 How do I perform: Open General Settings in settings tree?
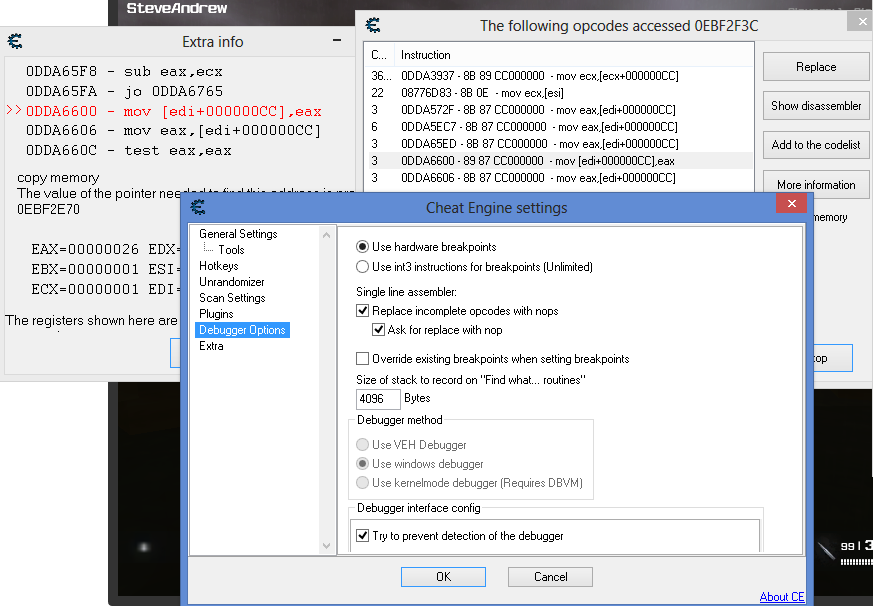point(238,234)
